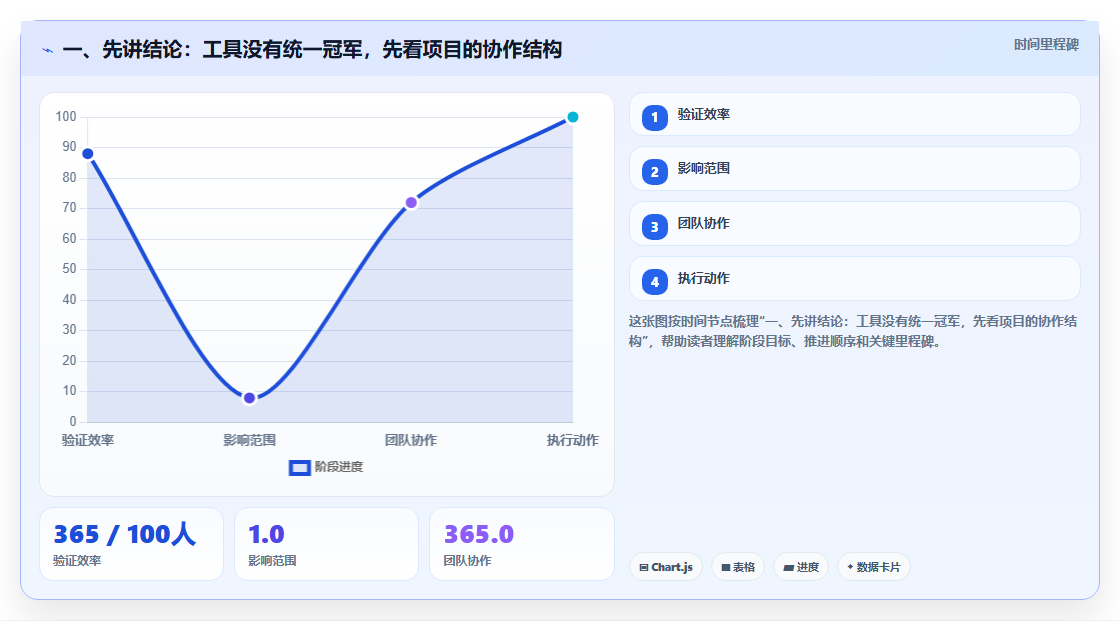The width and height of the screenshot is (1120, 621).
Task: Open the Chart.js tag
Action: click(x=666, y=567)
